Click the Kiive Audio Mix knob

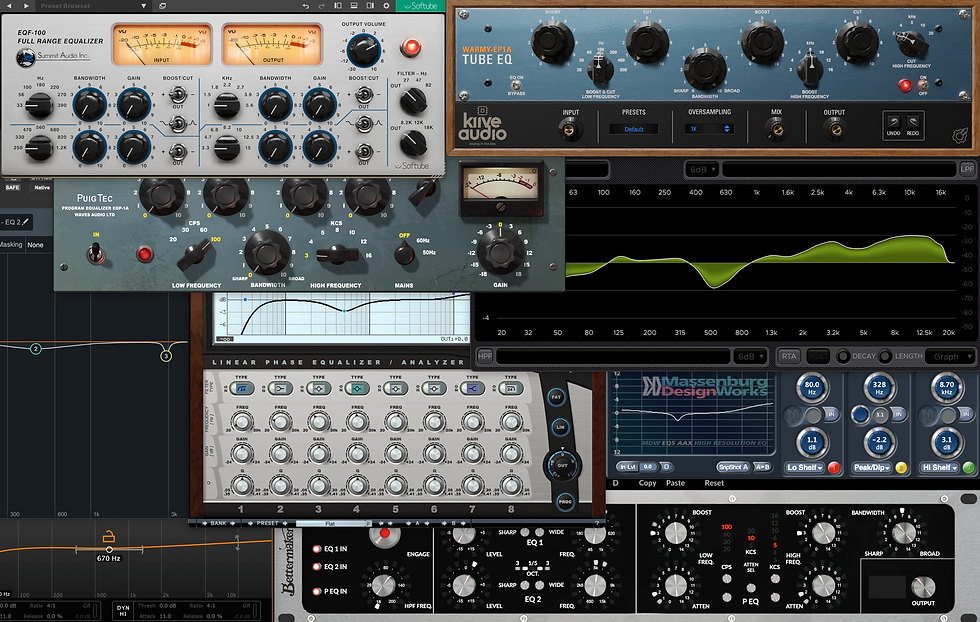[776, 130]
